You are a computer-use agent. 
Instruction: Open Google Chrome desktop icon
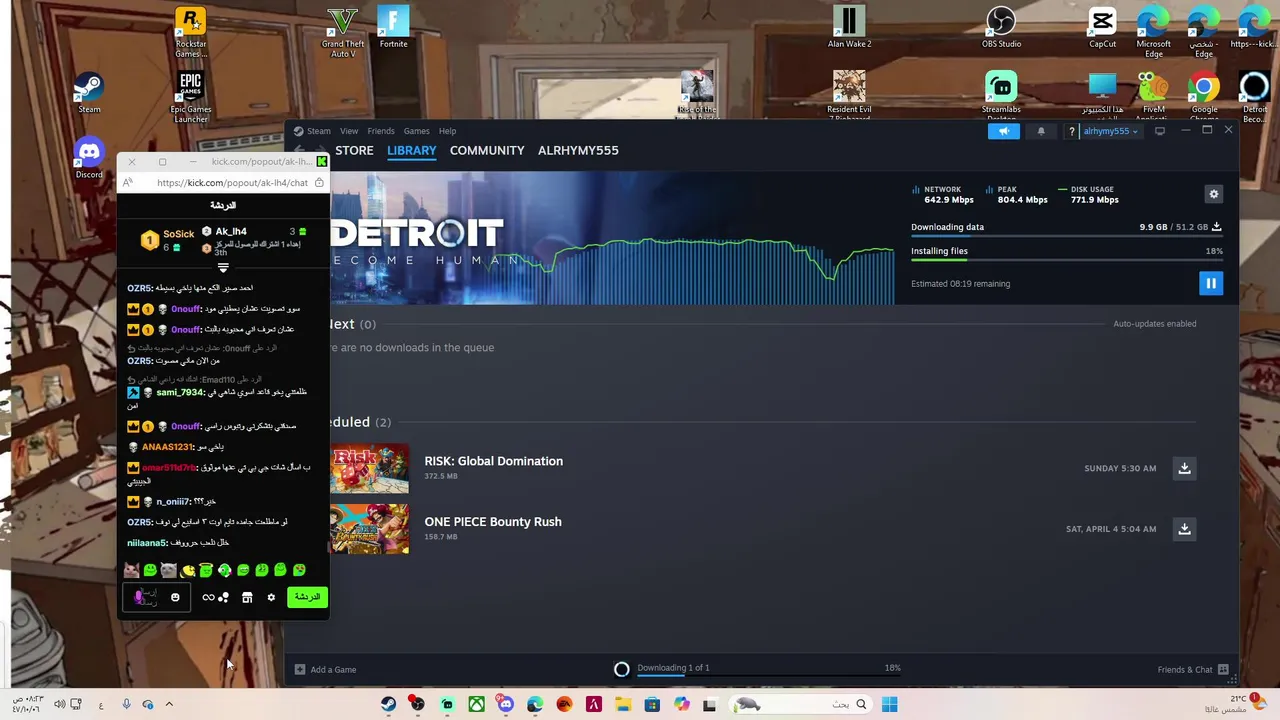point(1204,97)
